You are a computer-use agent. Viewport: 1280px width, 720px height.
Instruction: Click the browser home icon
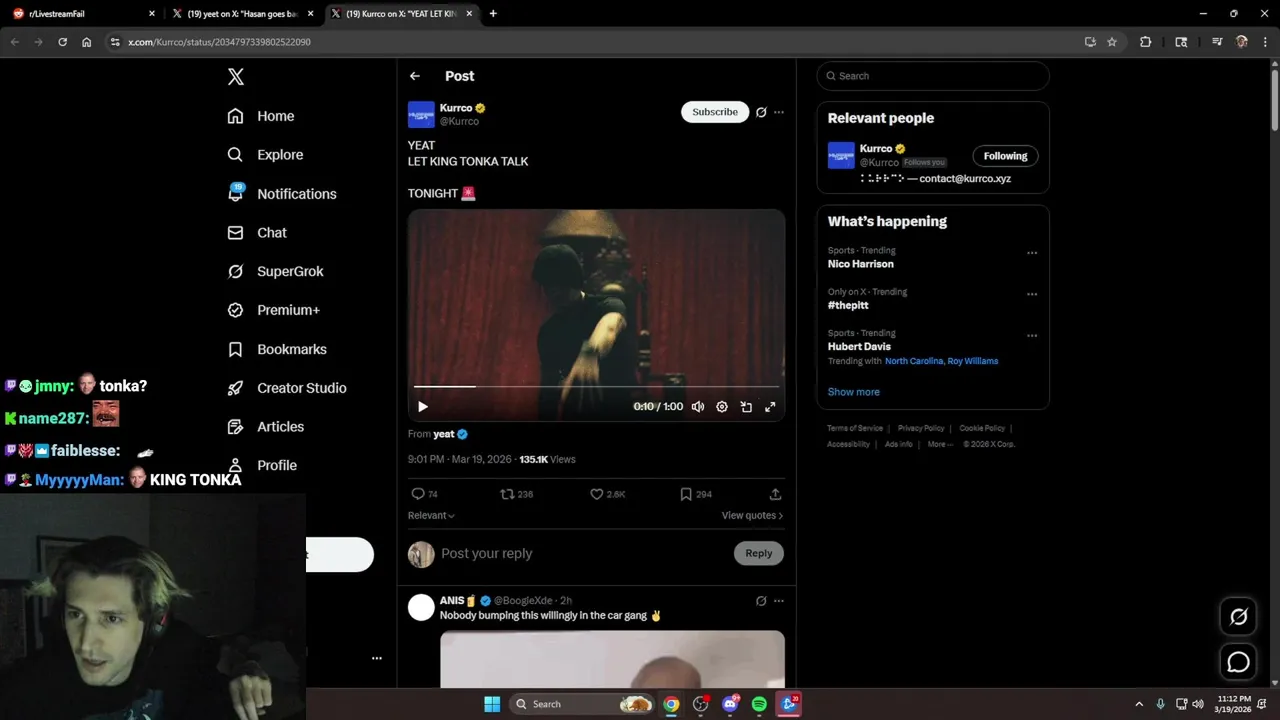87,42
